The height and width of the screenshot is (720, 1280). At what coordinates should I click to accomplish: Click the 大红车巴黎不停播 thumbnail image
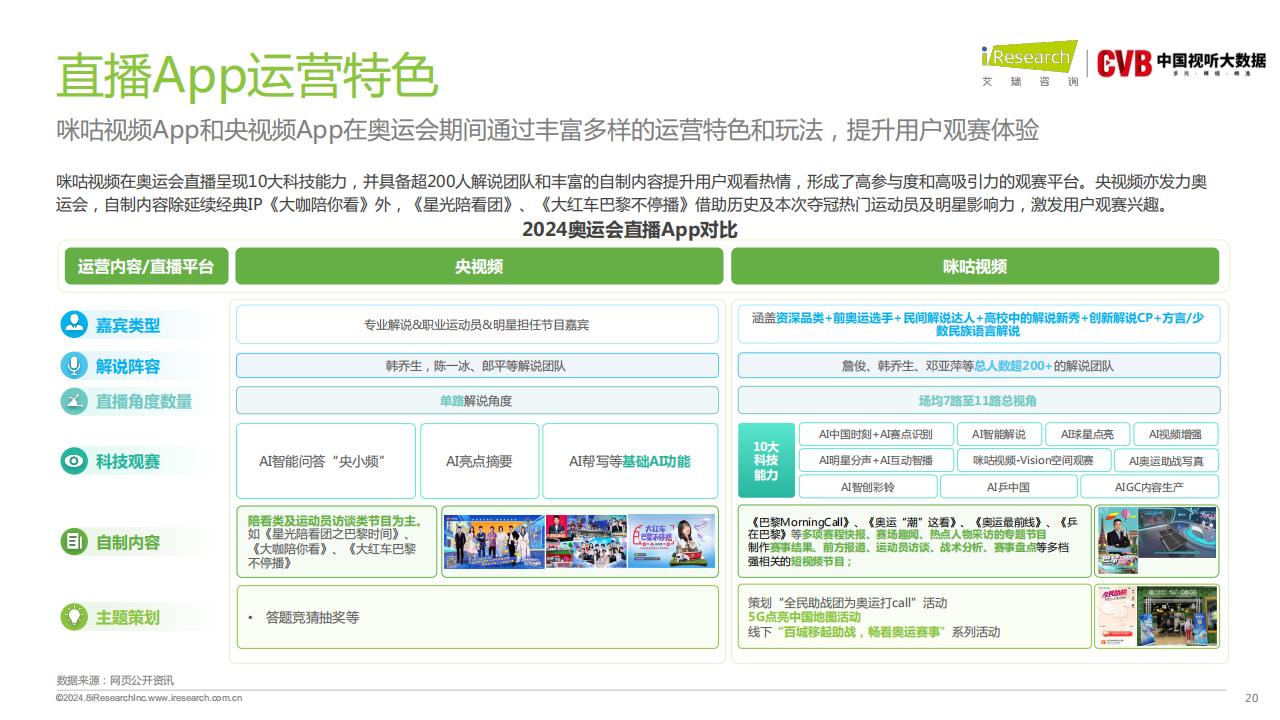pyautogui.click(x=671, y=542)
